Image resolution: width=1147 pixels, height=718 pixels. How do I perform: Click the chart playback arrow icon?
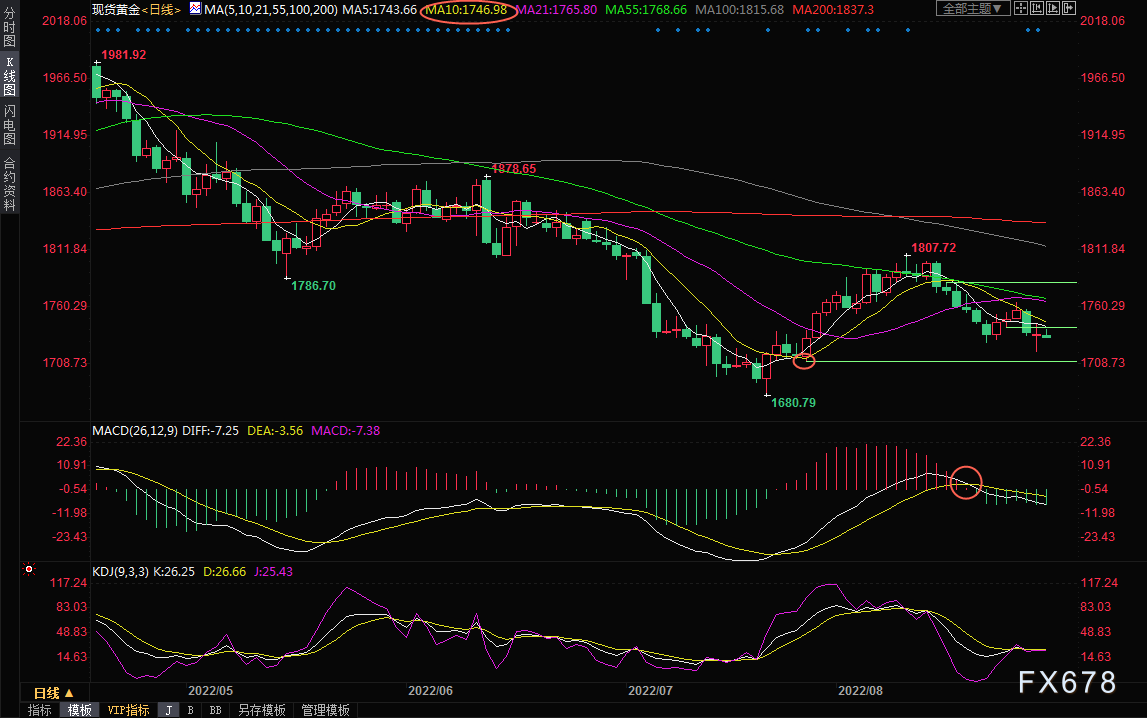[x=1054, y=9]
